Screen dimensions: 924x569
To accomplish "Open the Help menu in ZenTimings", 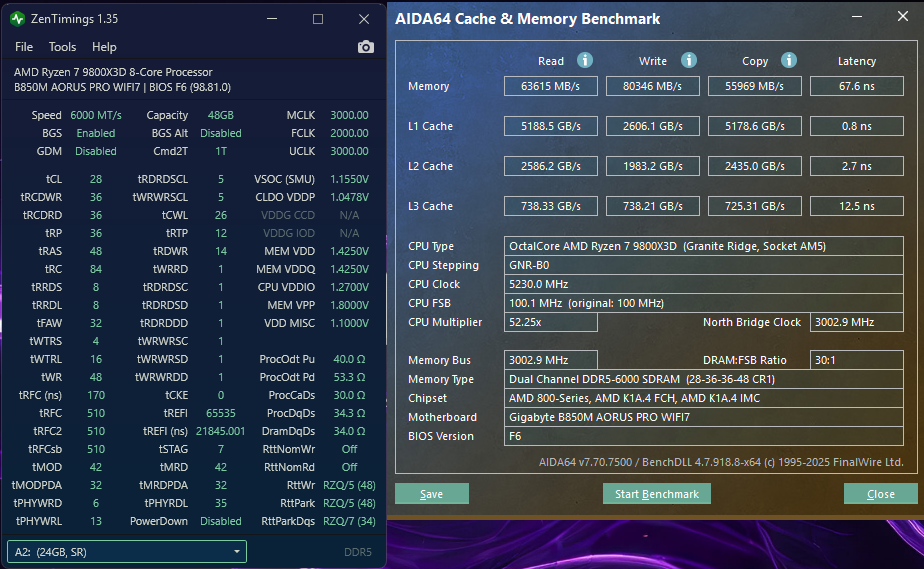I will pos(104,47).
